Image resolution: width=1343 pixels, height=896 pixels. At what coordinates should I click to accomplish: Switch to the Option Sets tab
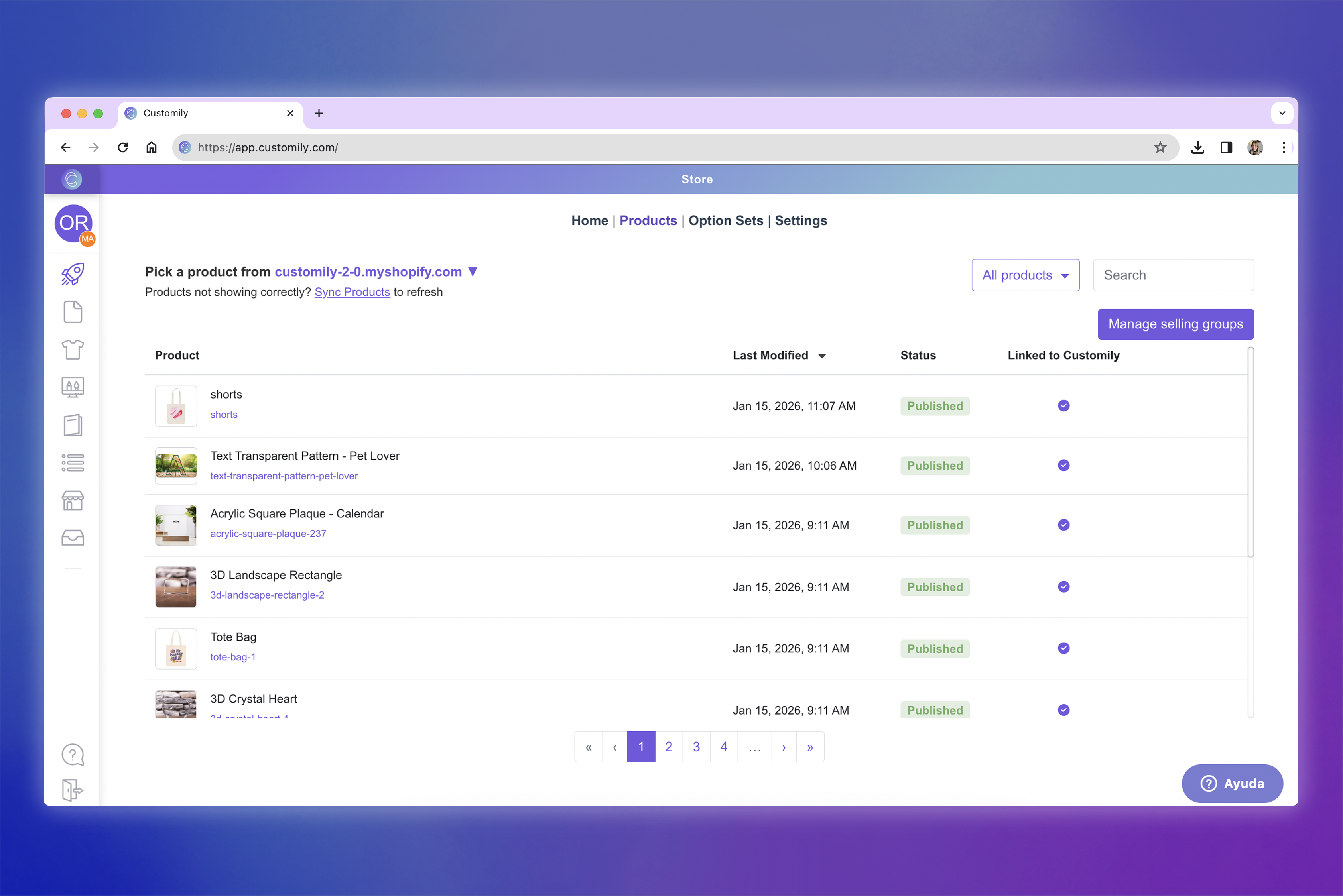(725, 220)
